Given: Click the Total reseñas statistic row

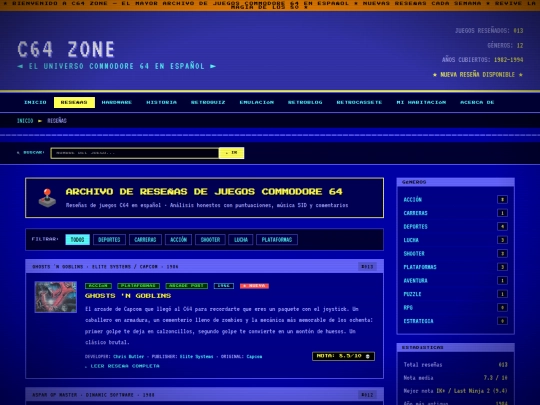Looking at the screenshot, I should coord(455,365).
